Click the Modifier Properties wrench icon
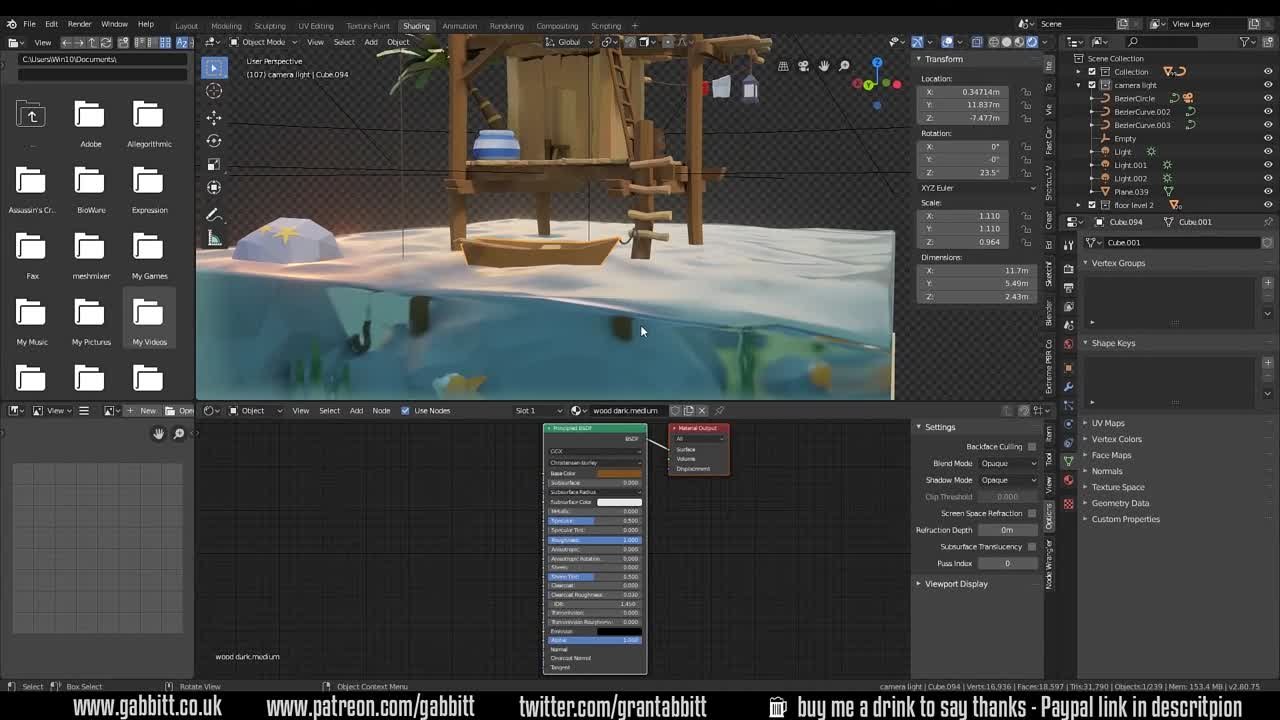The width and height of the screenshot is (1280, 720). click(1068, 385)
